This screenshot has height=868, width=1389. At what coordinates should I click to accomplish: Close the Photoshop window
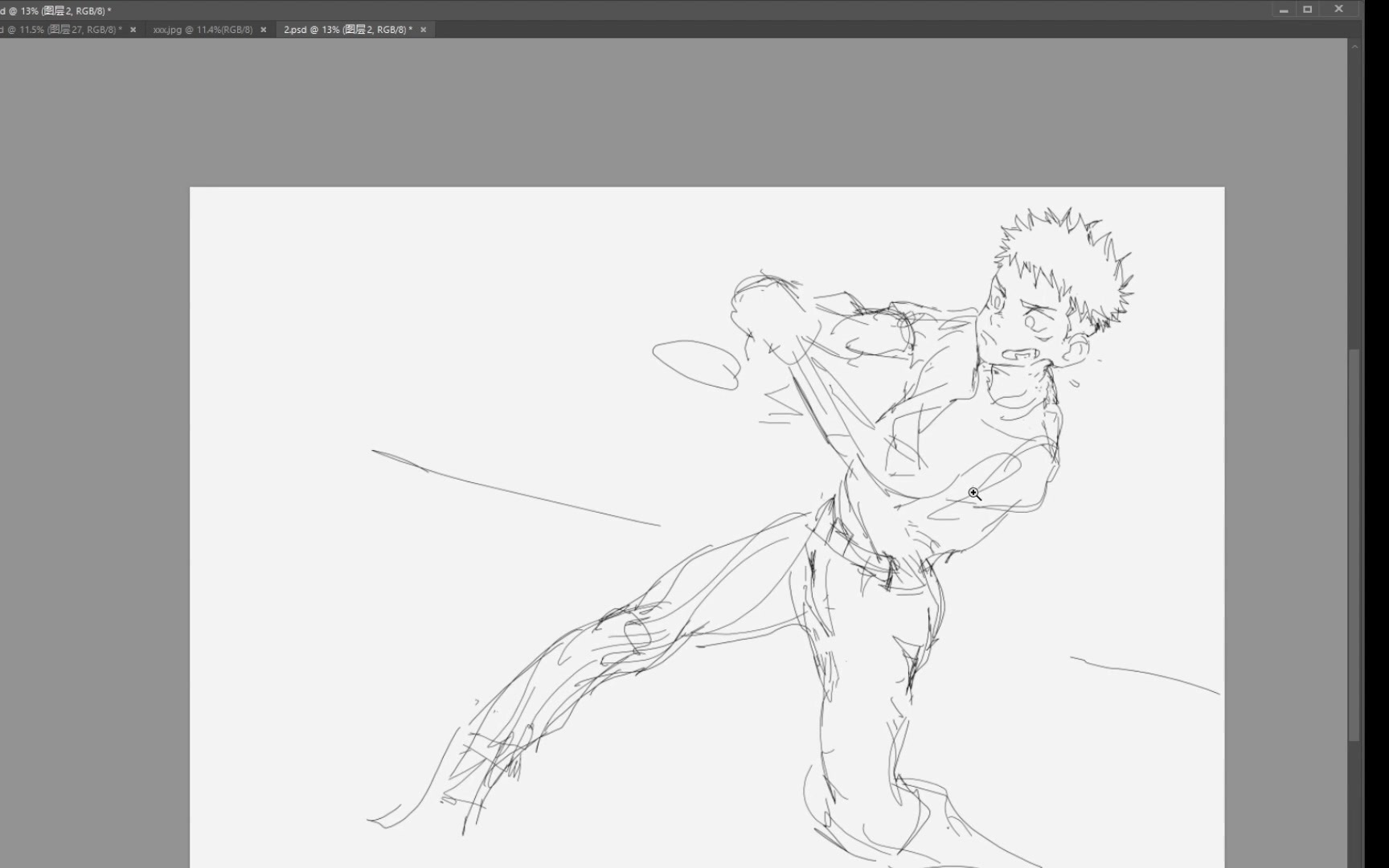tap(1338, 10)
